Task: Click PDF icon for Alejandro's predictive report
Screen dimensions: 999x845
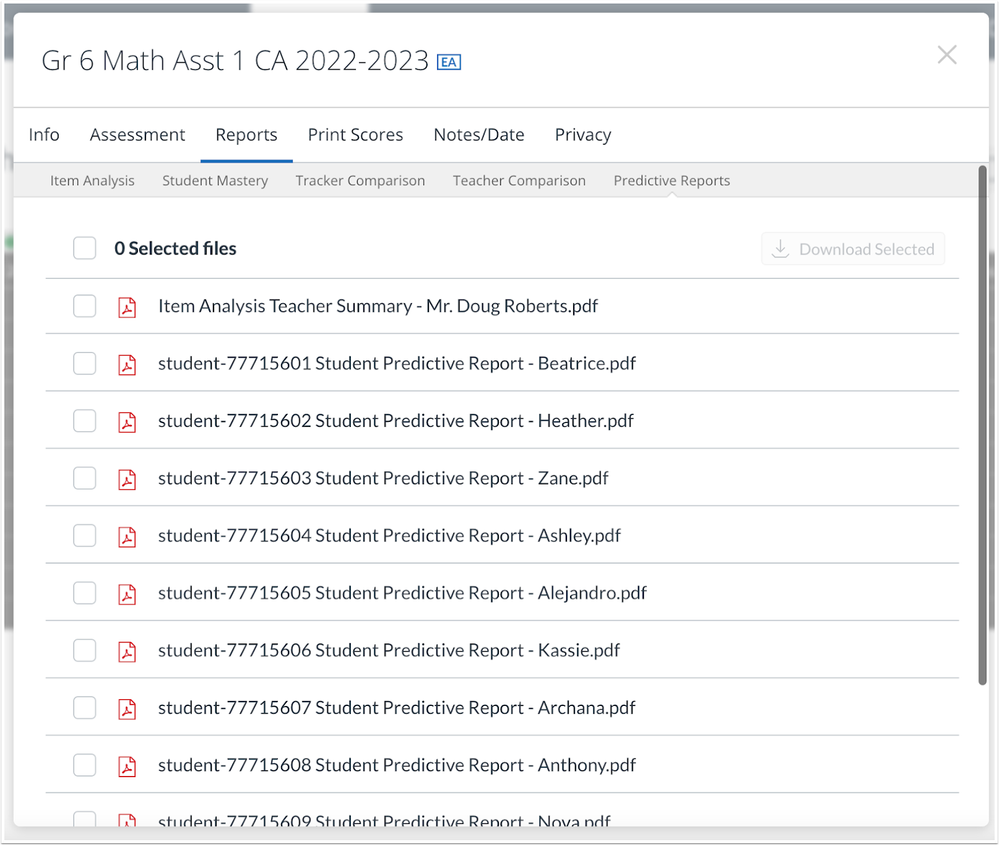Action: 127,593
